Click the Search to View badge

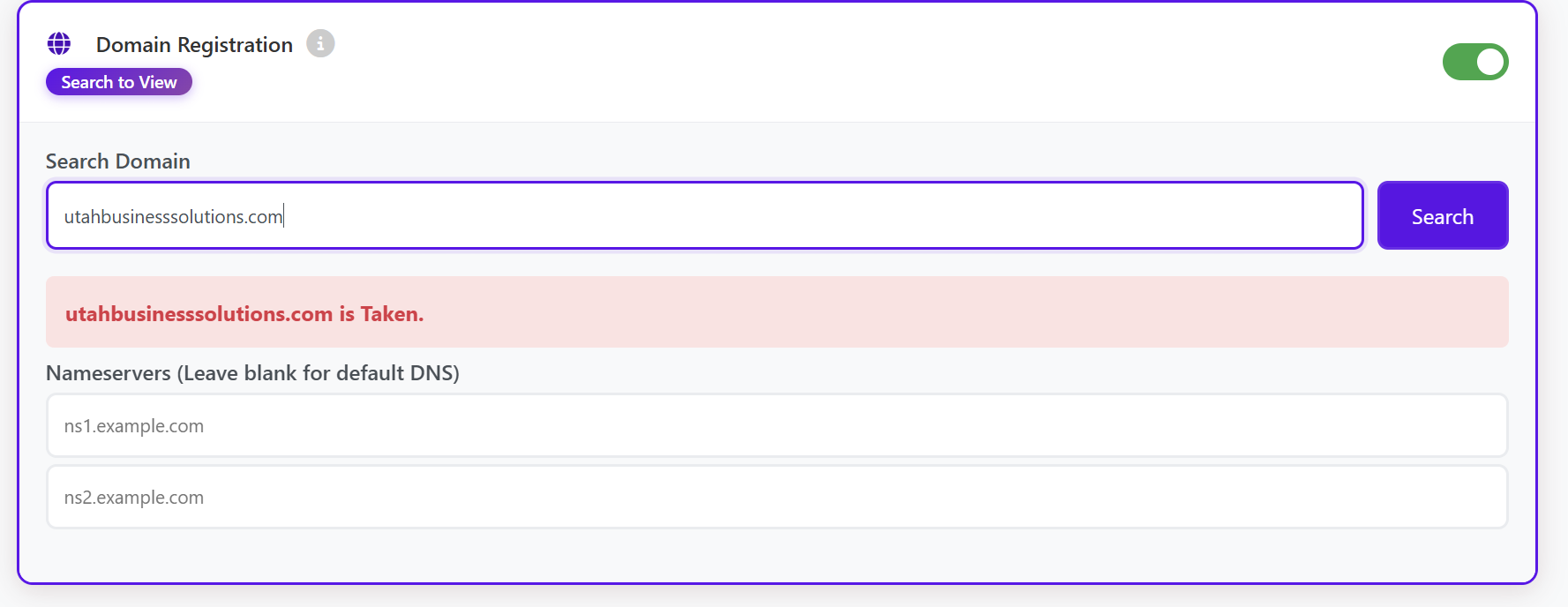click(x=119, y=82)
